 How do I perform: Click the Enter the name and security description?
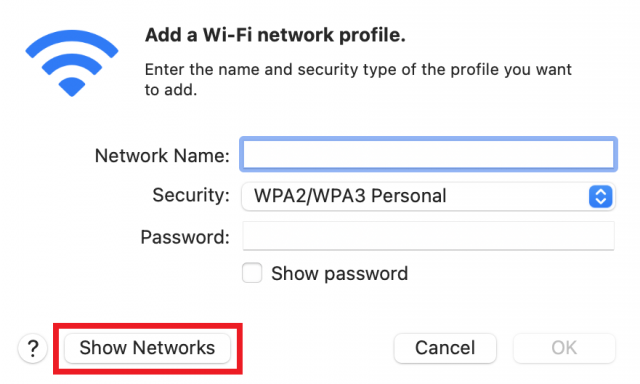click(358, 80)
